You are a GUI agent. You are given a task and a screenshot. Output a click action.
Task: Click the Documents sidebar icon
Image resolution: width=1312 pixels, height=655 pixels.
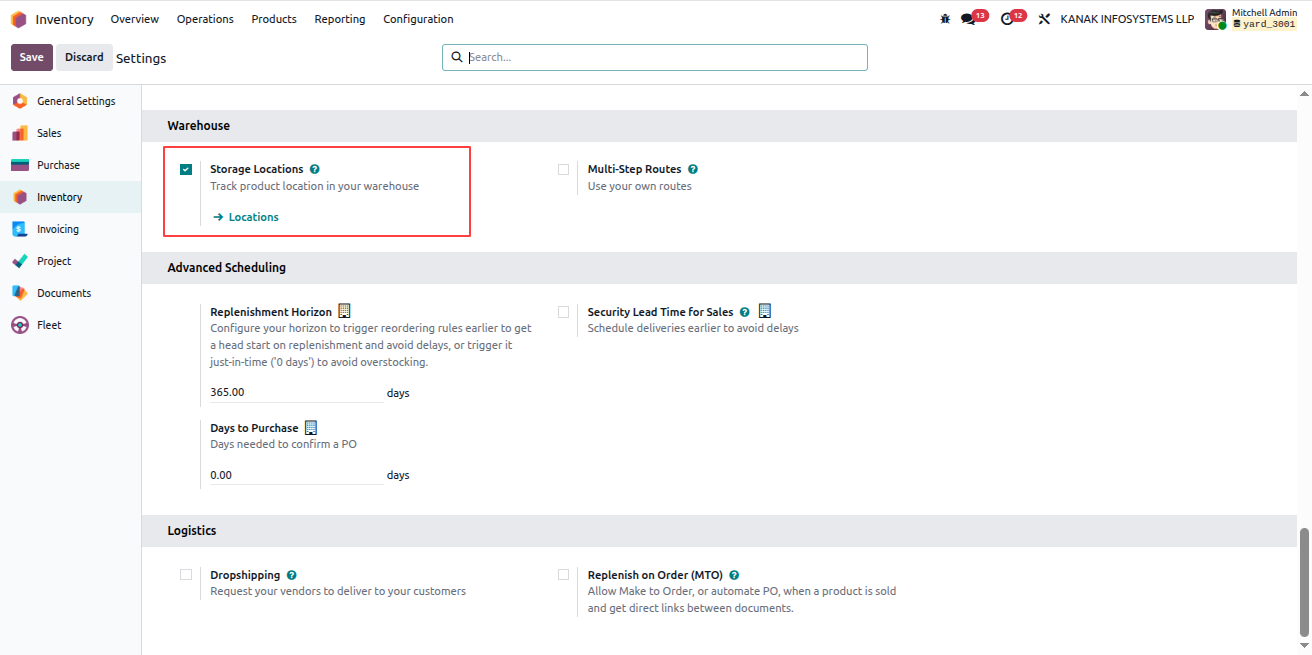tap(20, 293)
